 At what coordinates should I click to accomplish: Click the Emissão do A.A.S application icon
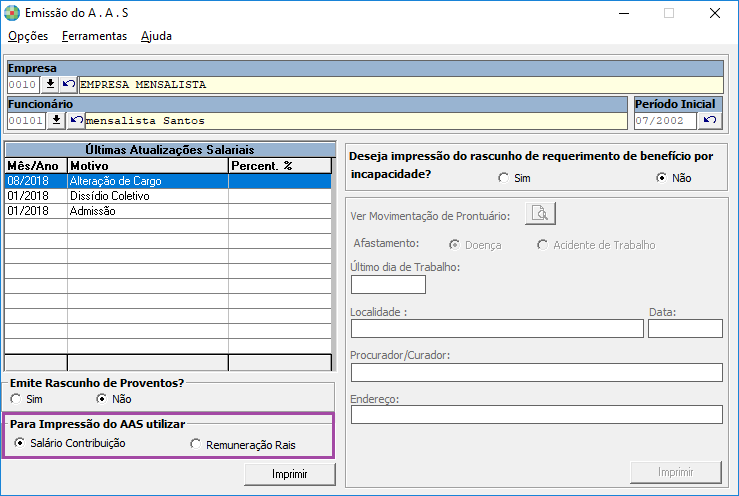12,13
